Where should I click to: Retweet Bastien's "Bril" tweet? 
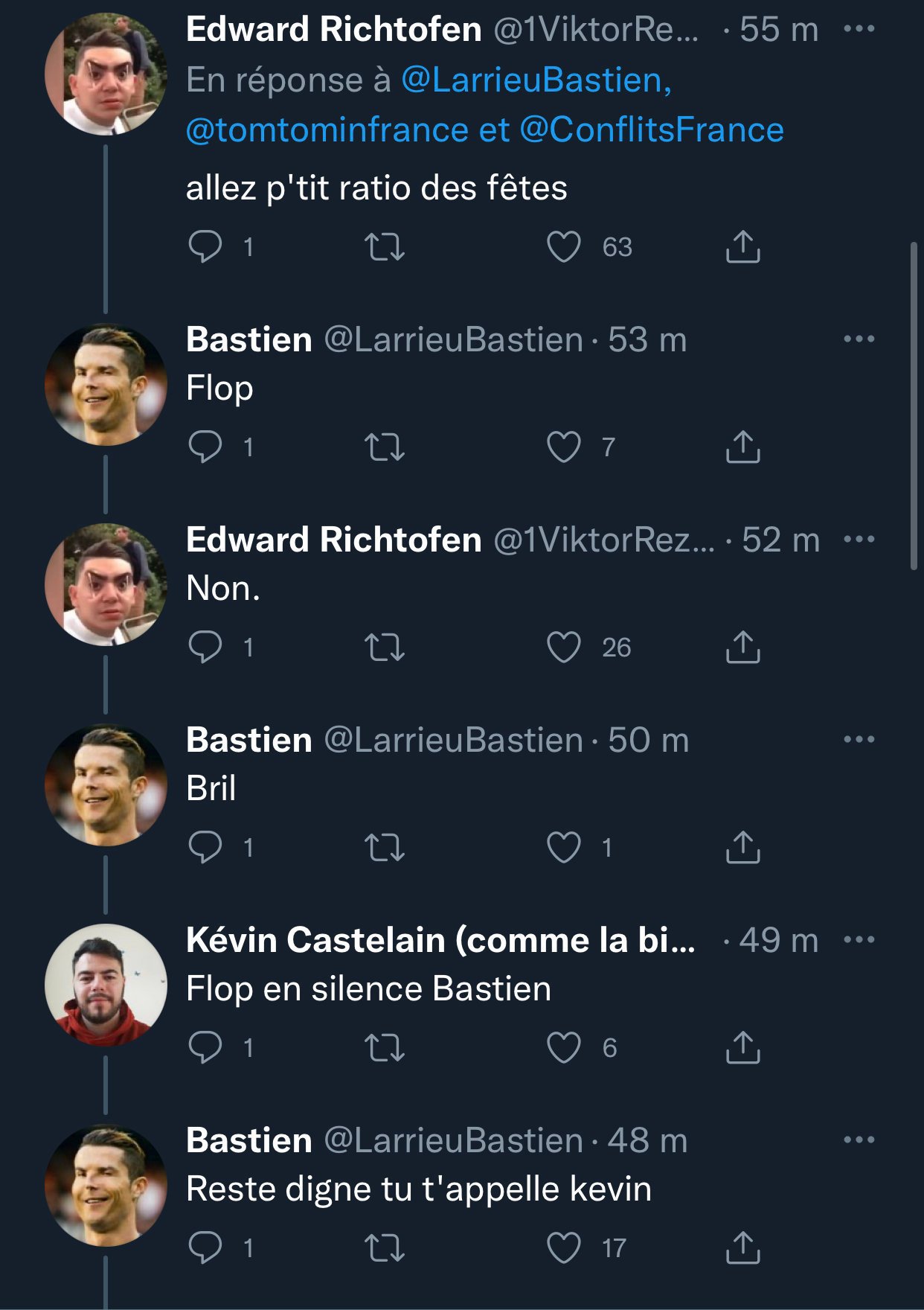[385, 848]
